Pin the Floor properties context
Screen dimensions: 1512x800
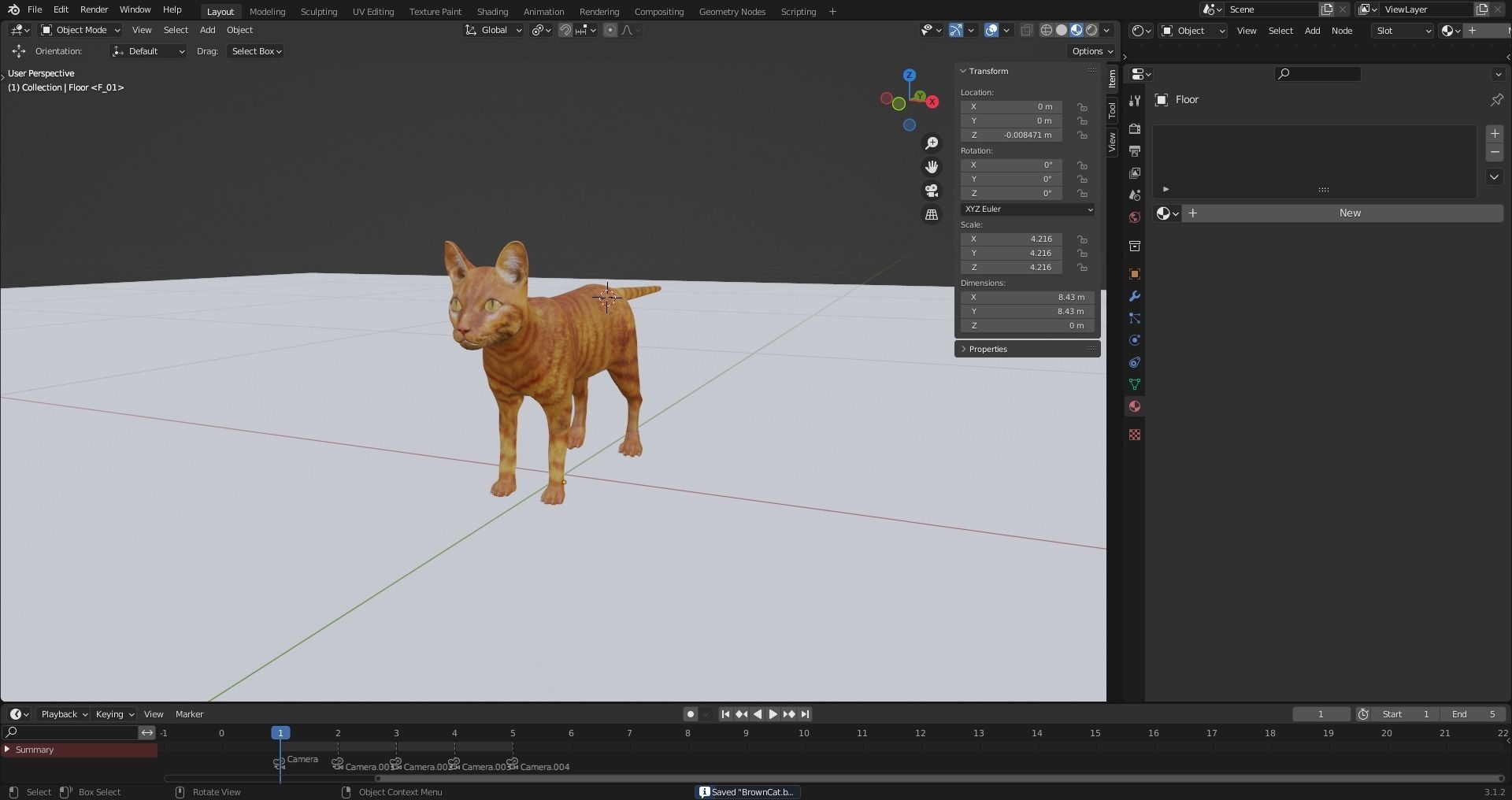(x=1496, y=100)
